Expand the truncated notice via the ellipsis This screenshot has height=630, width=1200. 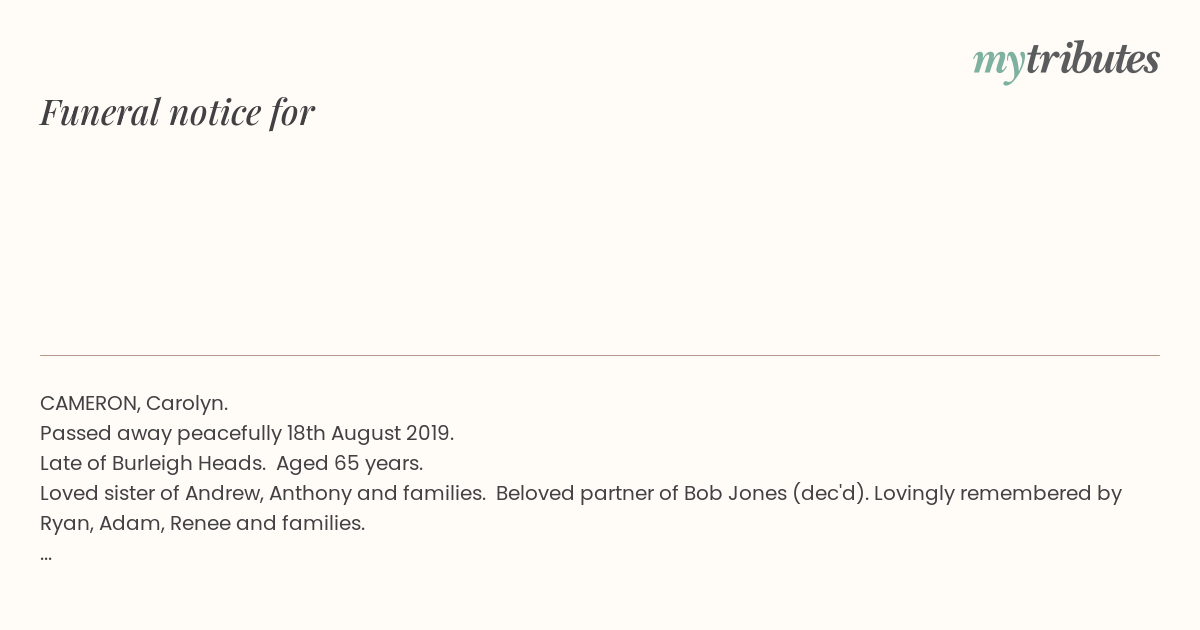pos(46,556)
